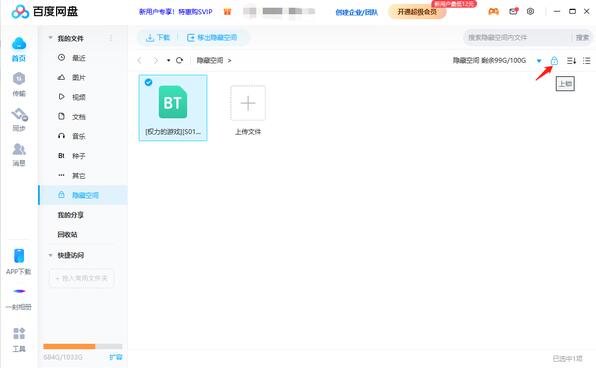This screenshot has width=596, height=368.
Task: Open the 首页 home cloud icon
Action: 19,43
